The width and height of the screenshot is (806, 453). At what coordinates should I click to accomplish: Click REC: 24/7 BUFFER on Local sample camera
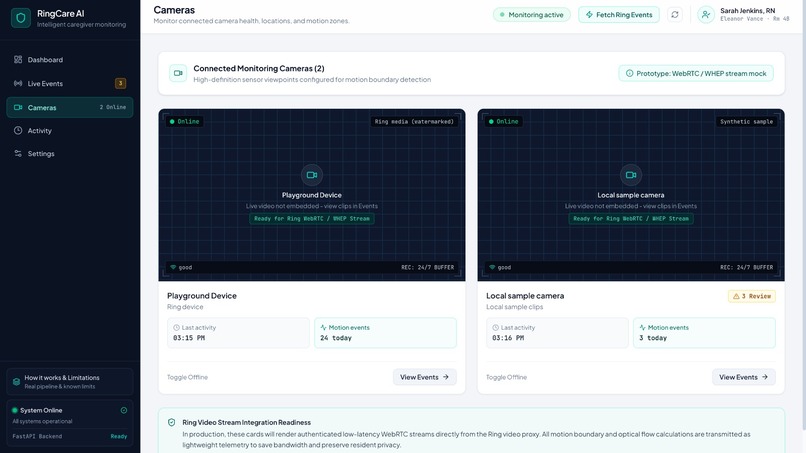coord(747,267)
